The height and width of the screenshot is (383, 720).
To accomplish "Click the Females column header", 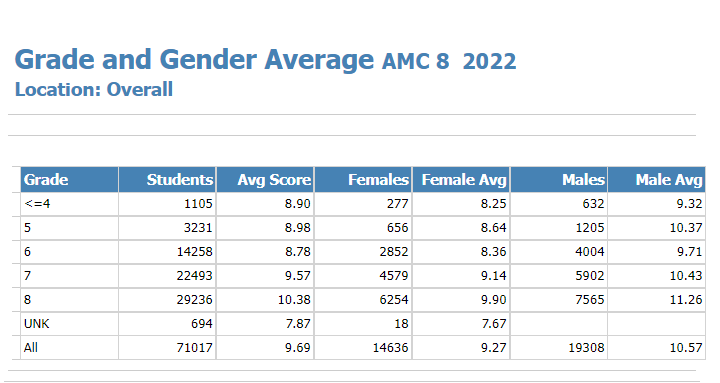I will (x=363, y=180).
